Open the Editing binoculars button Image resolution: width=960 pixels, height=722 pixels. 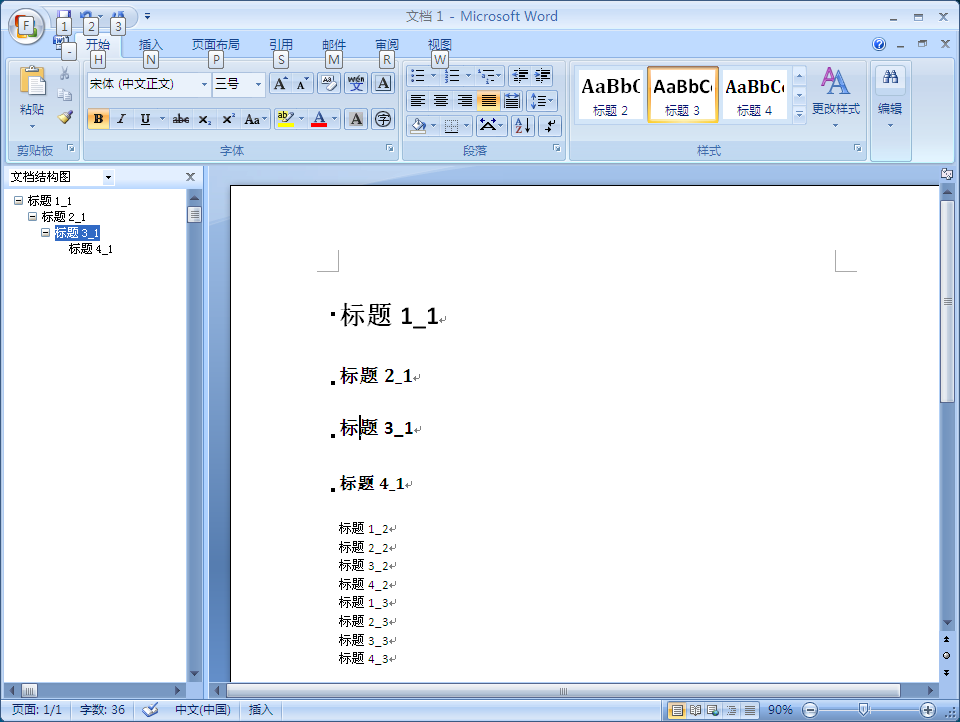coord(890,97)
